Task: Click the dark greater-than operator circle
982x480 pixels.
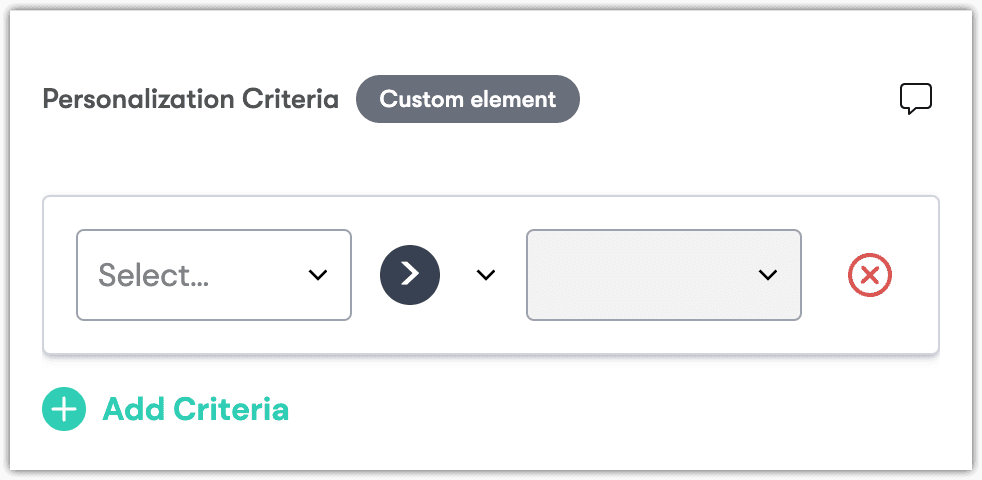Action: click(x=410, y=275)
